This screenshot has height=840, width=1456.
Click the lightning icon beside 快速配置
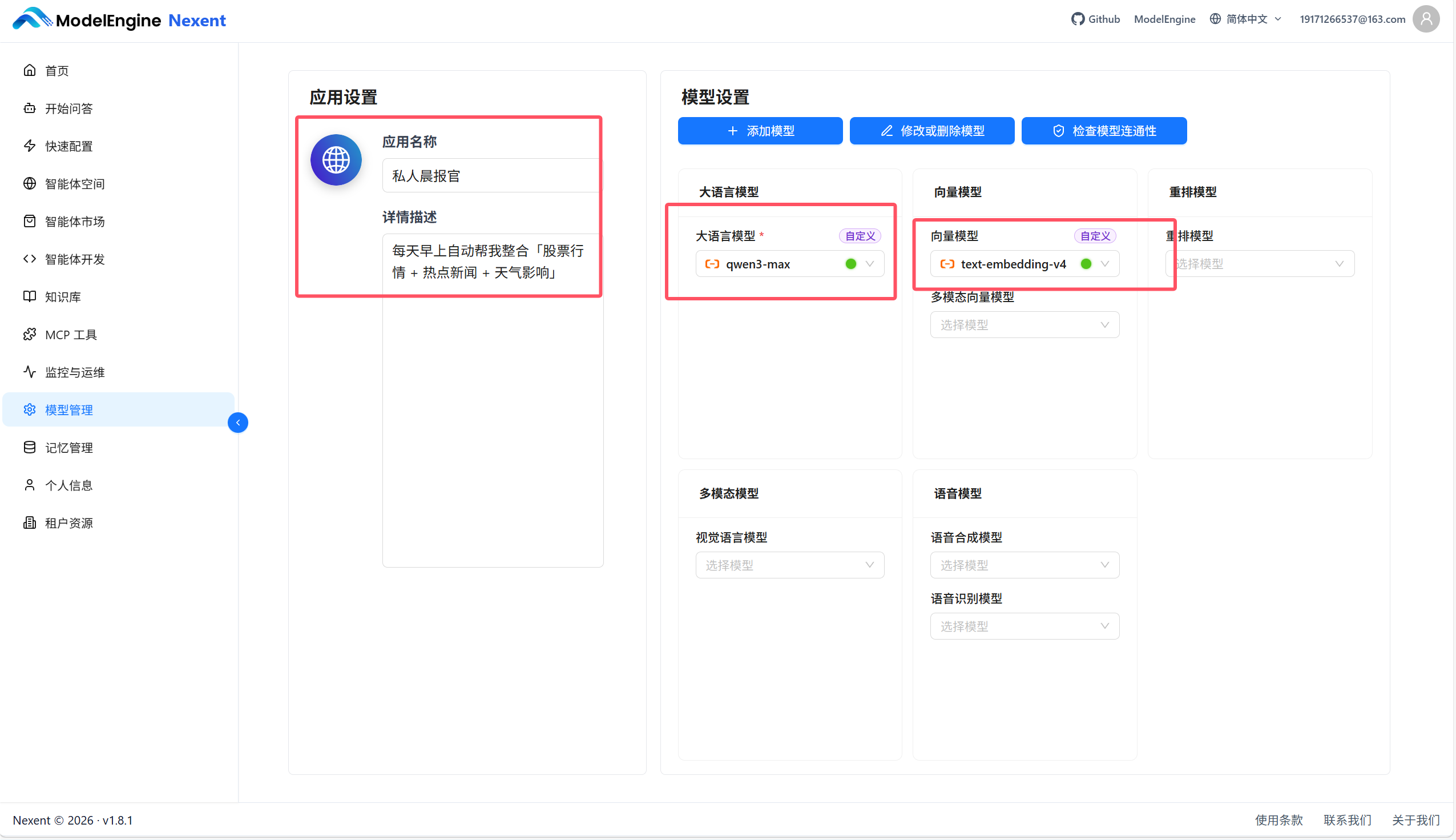coord(30,146)
